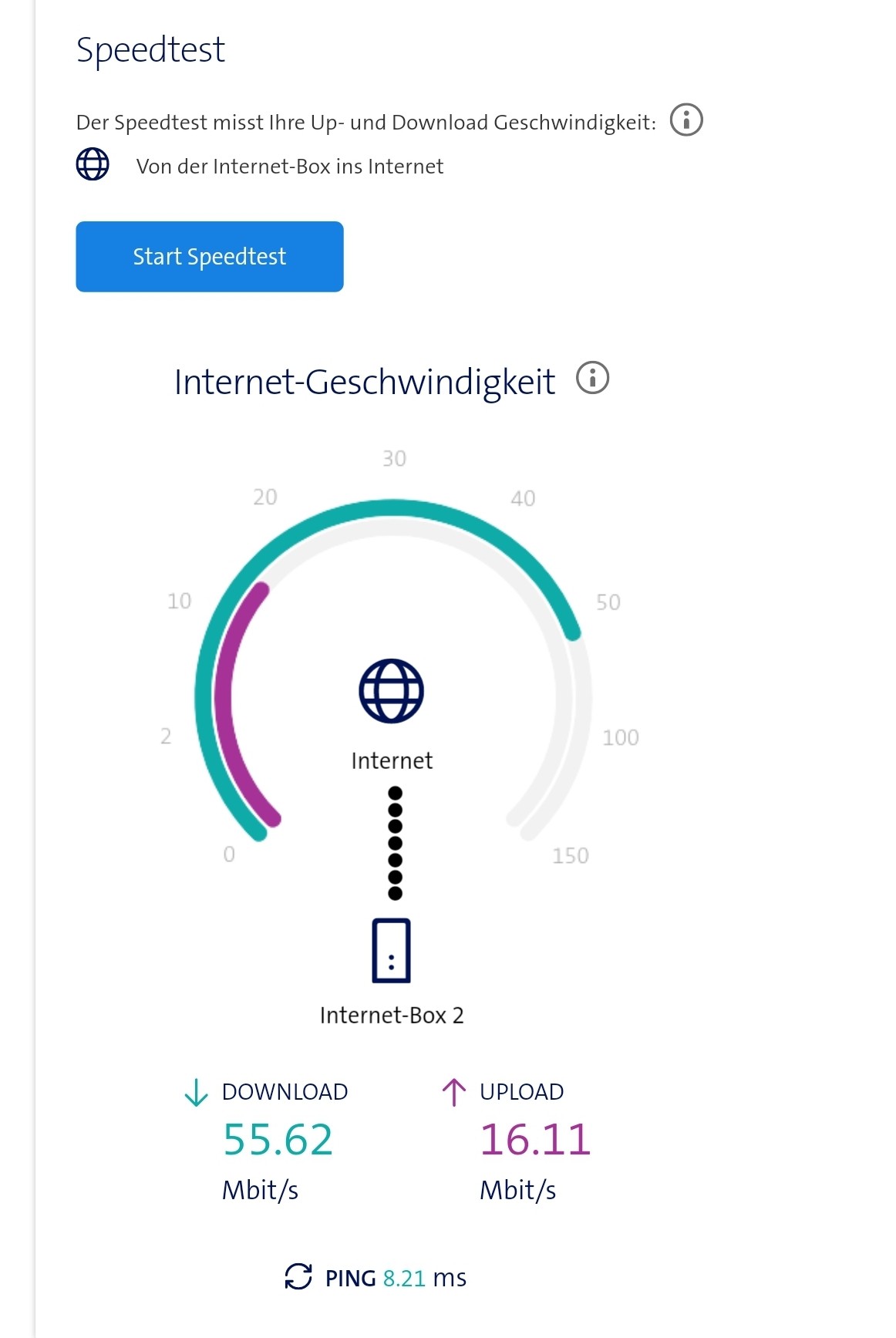The image size is (896, 1338).
Task: Click the Internet-Box 2 router icon
Action: point(391,950)
